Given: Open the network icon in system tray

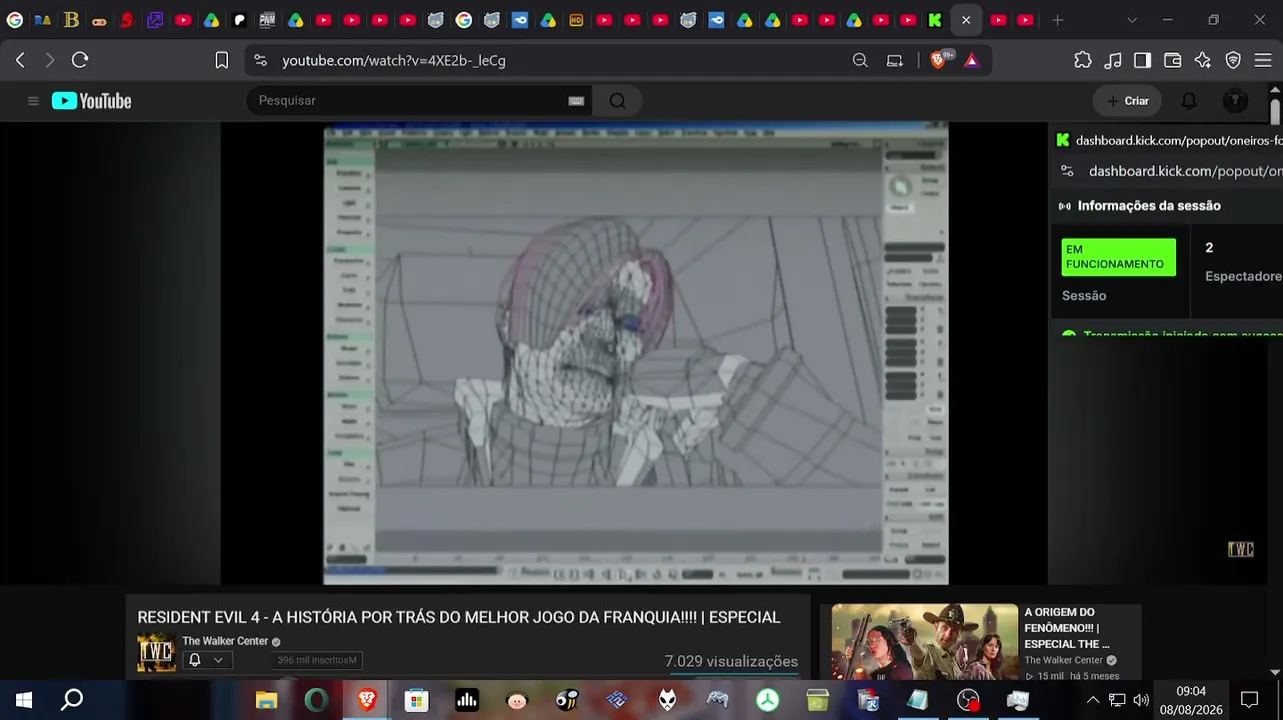Looking at the screenshot, I should [1117, 700].
